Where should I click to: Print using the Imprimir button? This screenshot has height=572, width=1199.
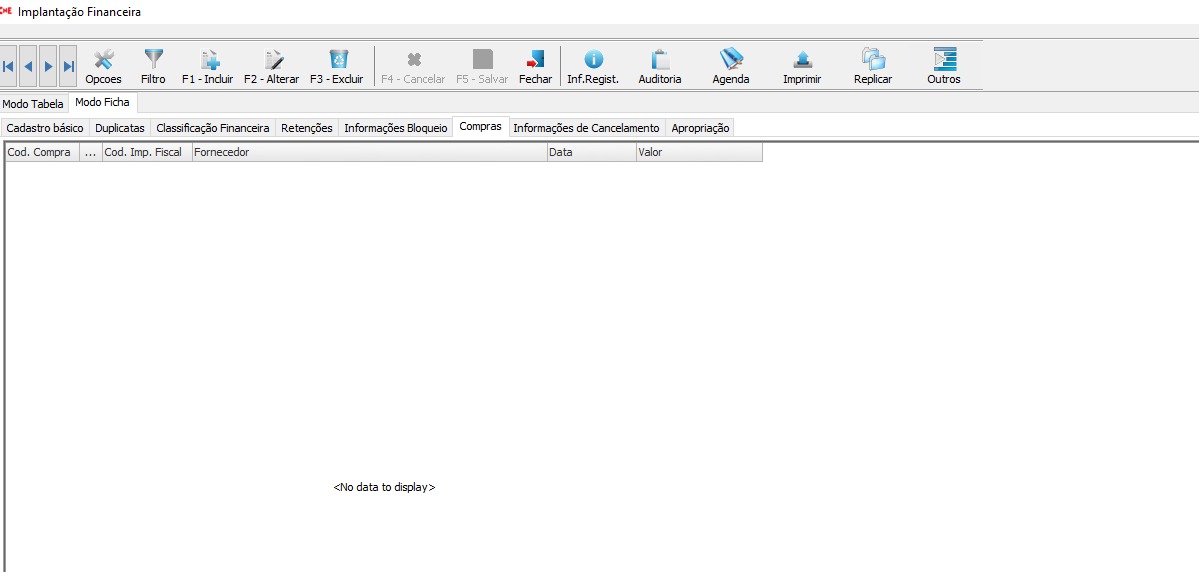click(x=802, y=67)
